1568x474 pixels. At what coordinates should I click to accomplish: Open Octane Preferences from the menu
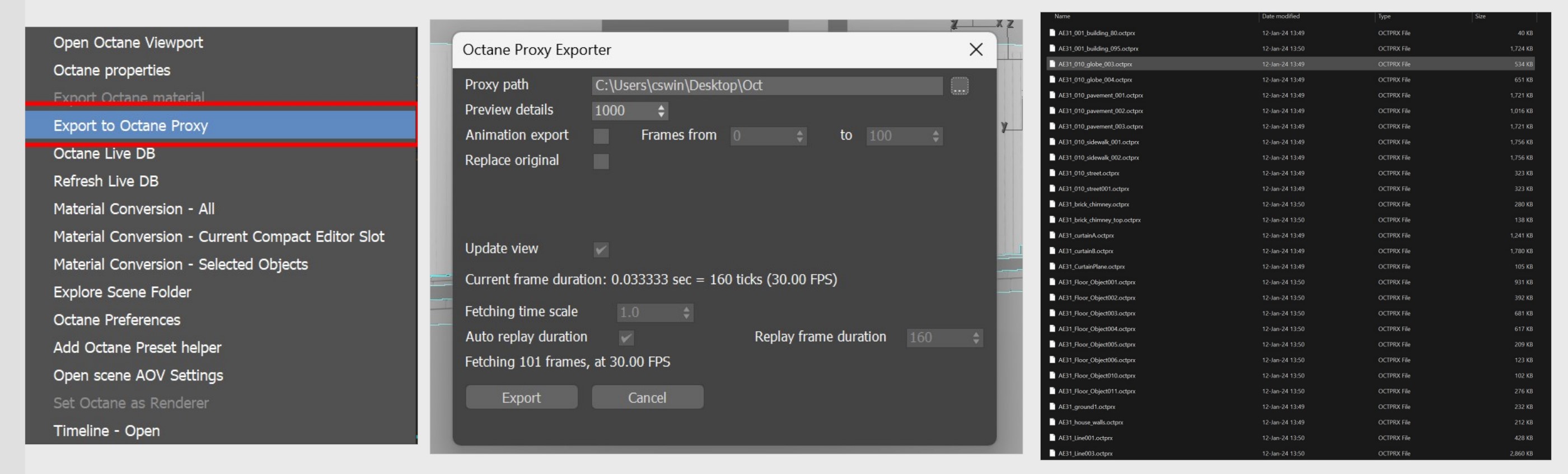tap(117, 320)
